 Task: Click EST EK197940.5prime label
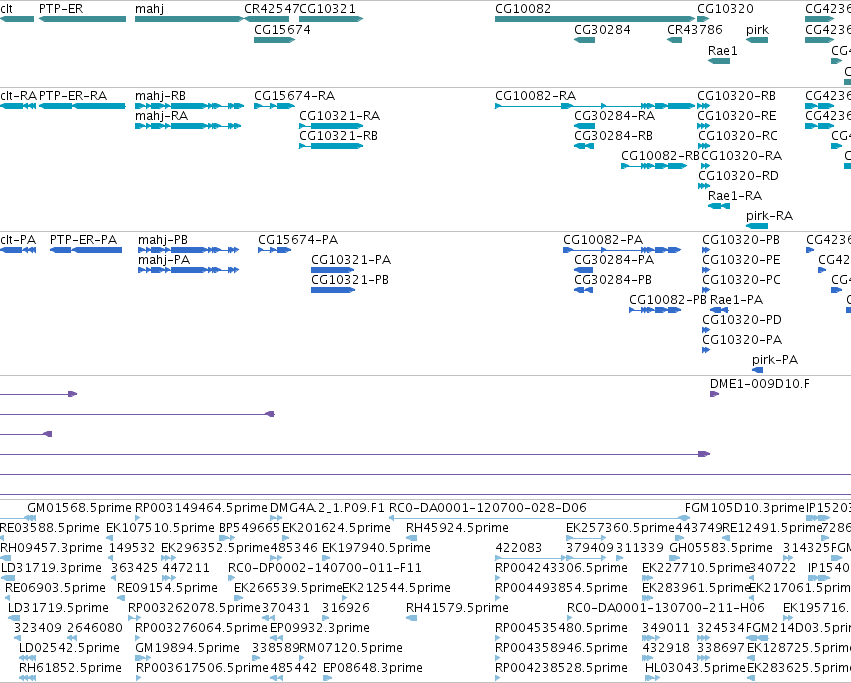[x=376, y=548]
